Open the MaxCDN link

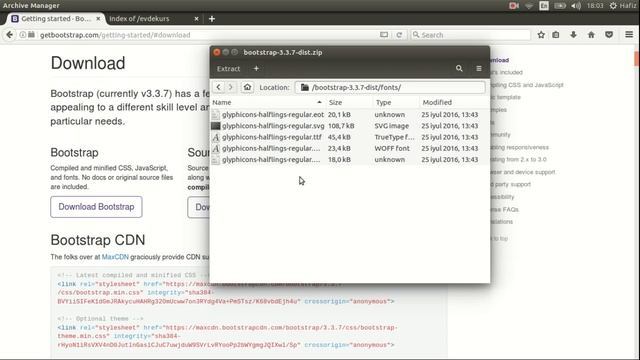115,257
